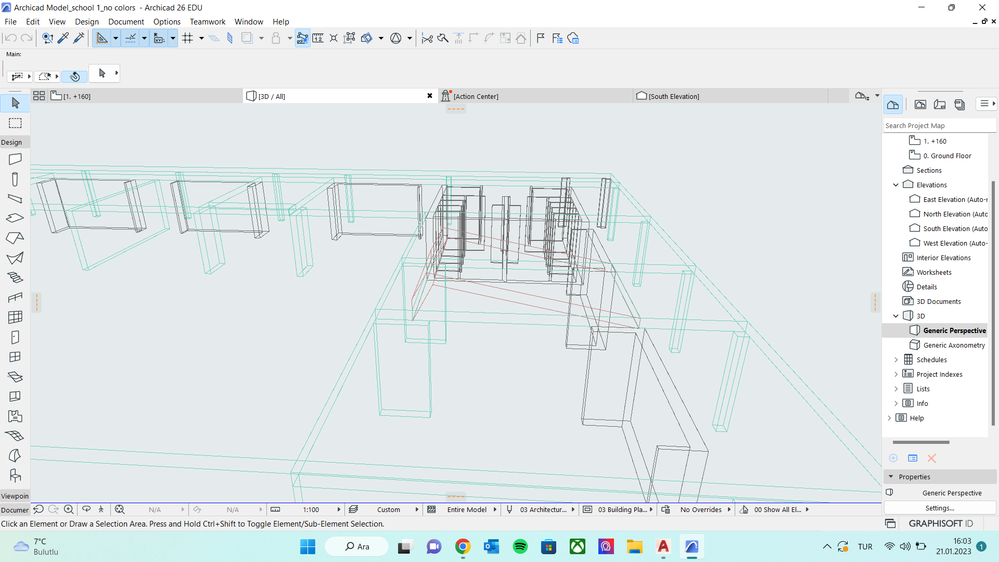Open the Teamwork menu
This screenshot has width=999, height=562.
click(208, 21)
